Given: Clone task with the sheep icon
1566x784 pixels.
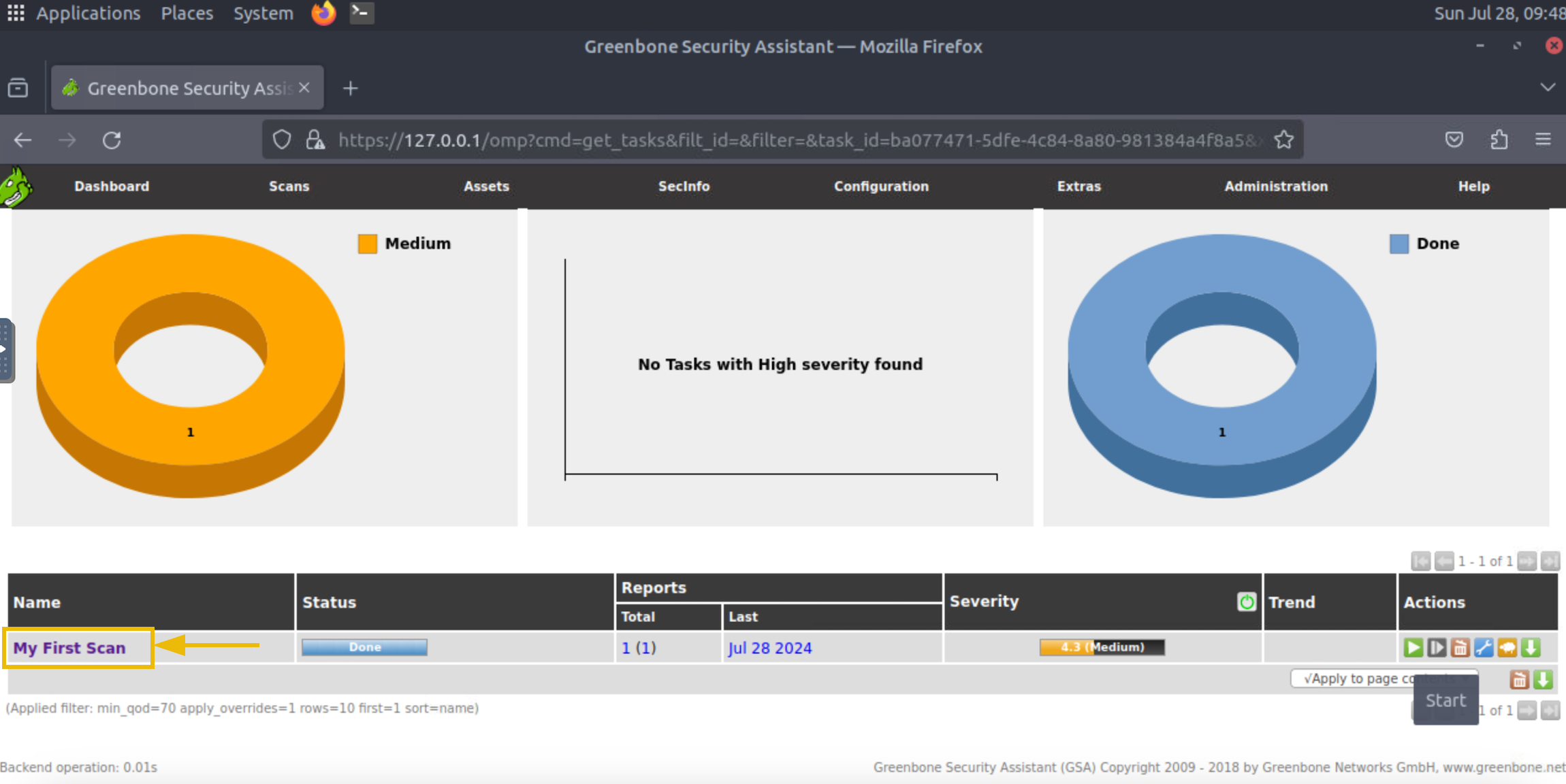Looking at the screenshot, I should coord(1507,647).
